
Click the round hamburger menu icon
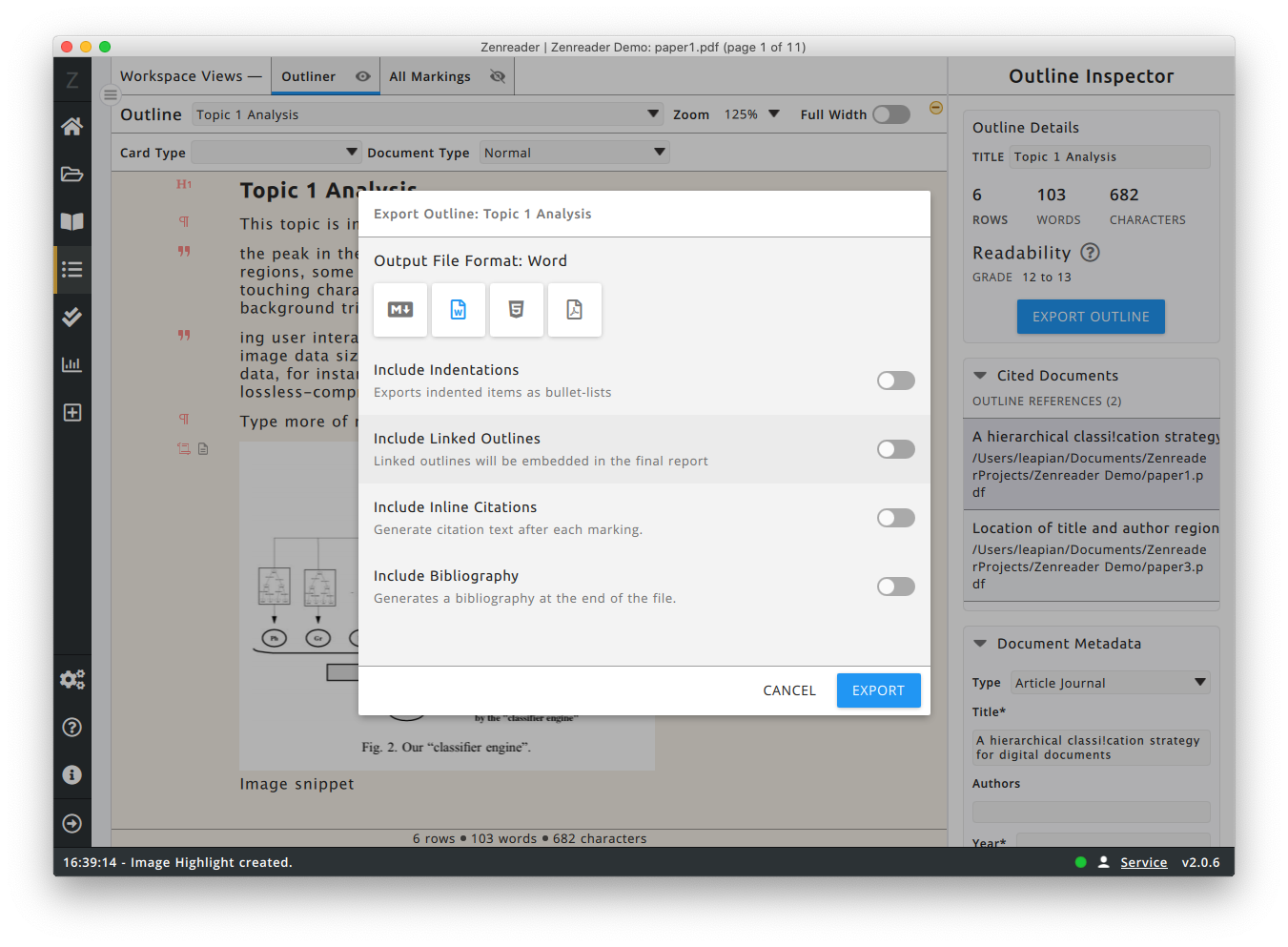tap(111, 94)
